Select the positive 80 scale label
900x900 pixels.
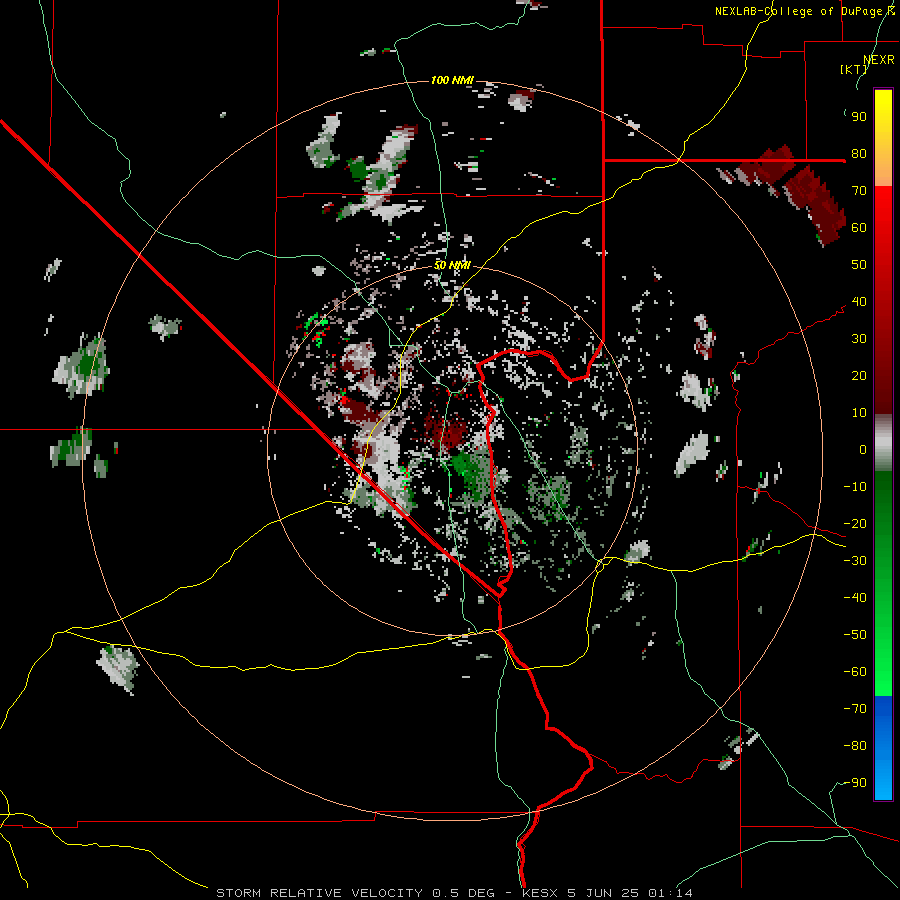[x=859, y=154]
